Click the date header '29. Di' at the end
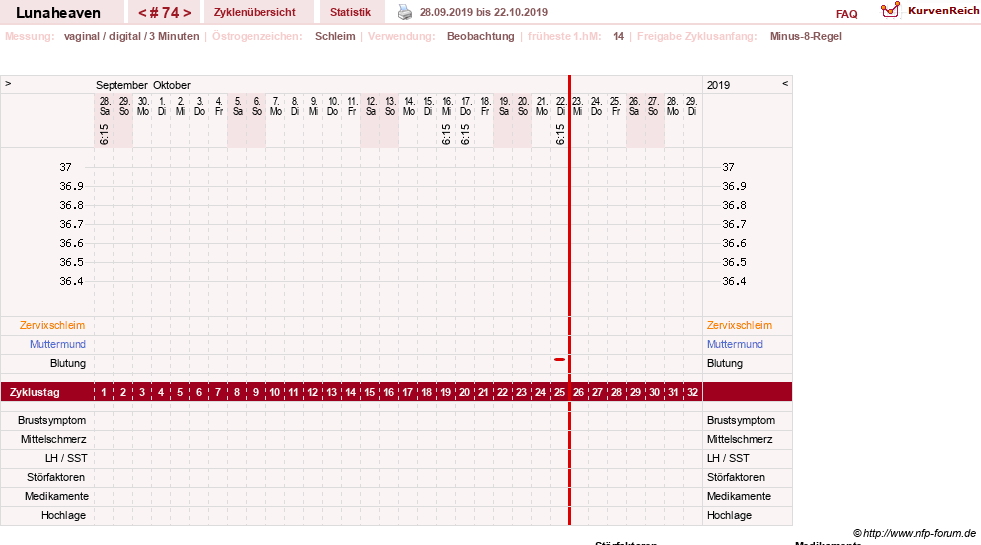The width and height of the screenshot is (981, 545). (691, 106)
